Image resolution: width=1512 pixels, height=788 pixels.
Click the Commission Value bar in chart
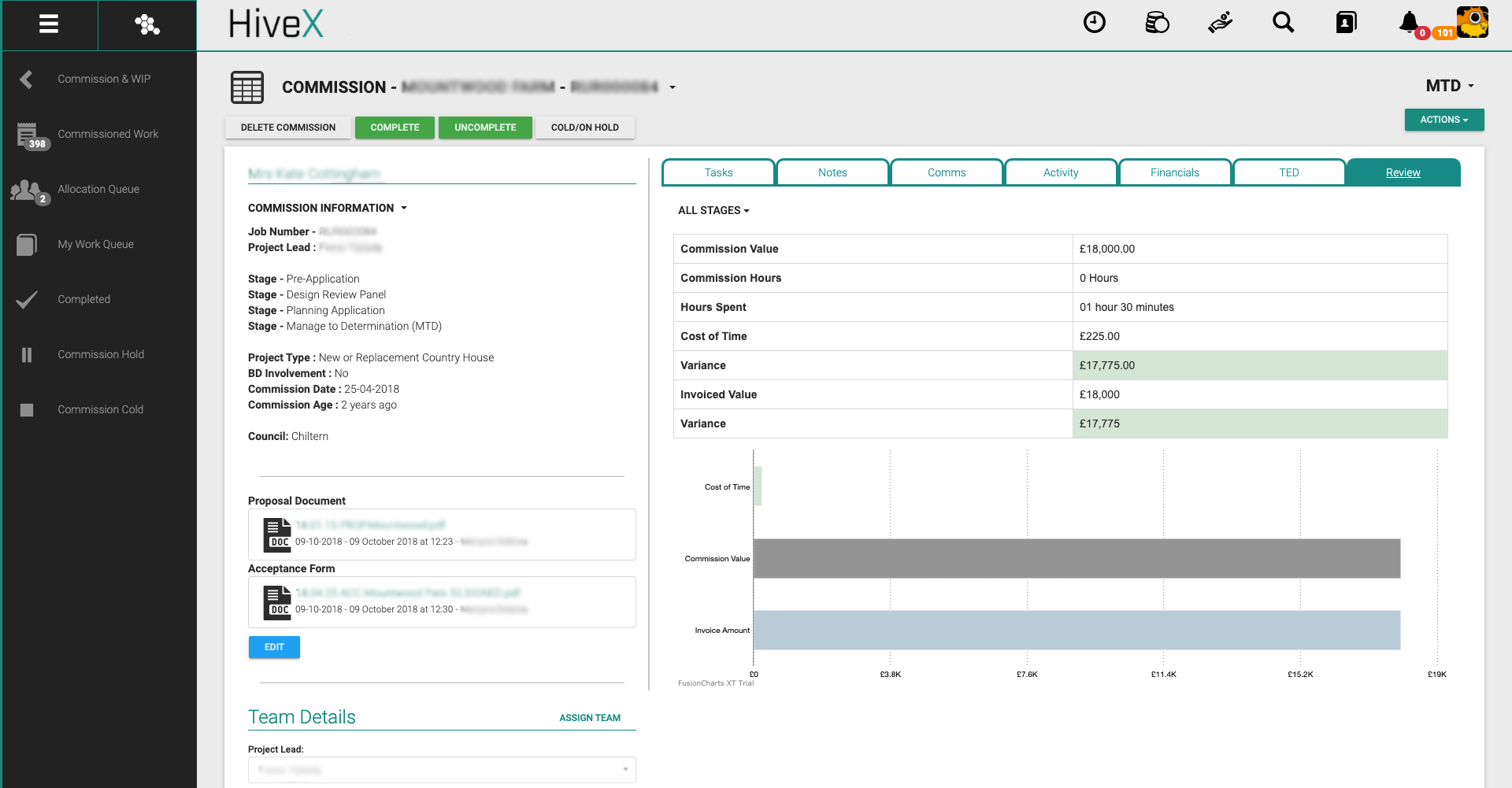click(1076, 558)
